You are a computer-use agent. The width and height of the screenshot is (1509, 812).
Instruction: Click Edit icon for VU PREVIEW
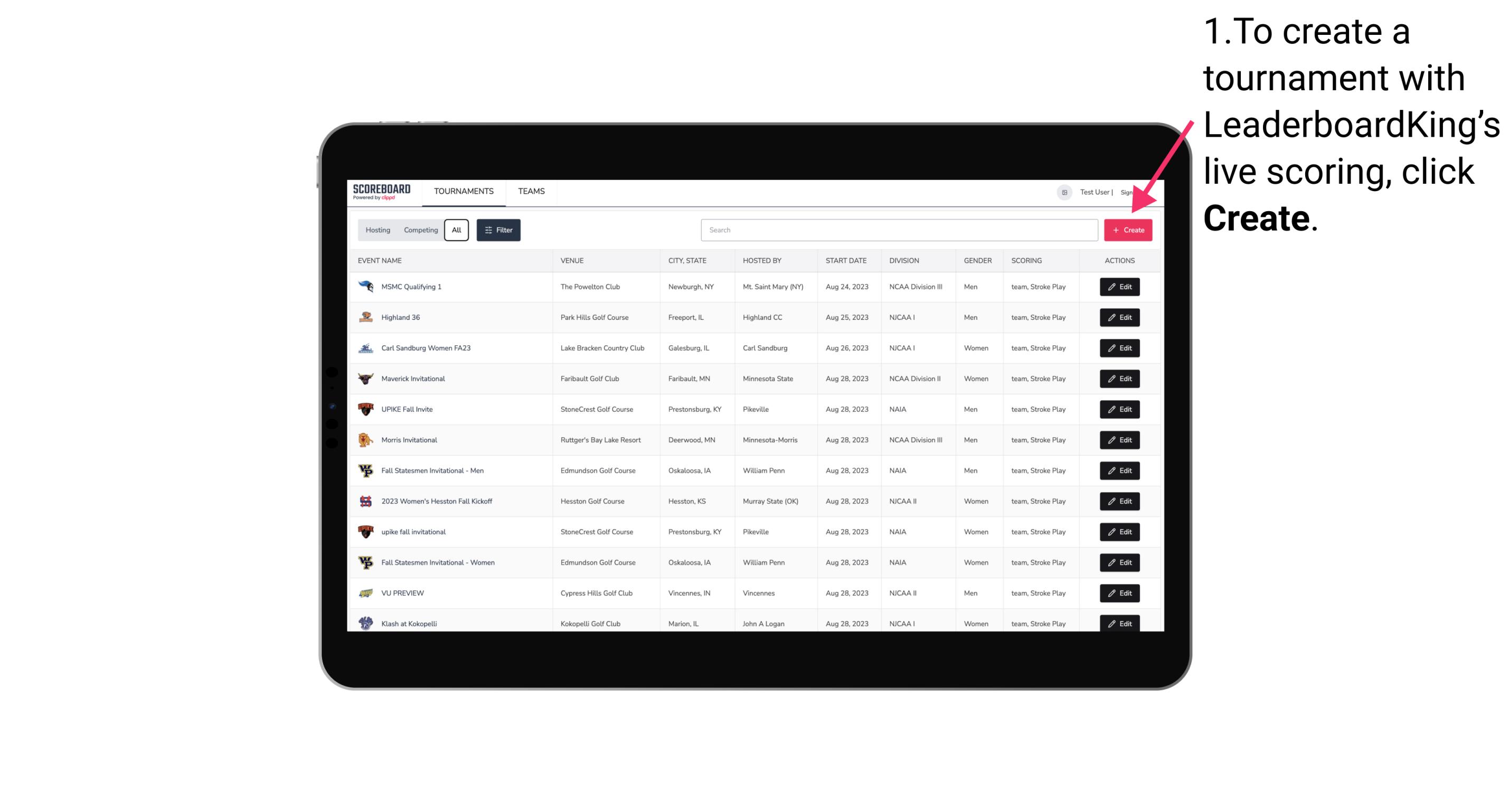tap(1119, 593)
